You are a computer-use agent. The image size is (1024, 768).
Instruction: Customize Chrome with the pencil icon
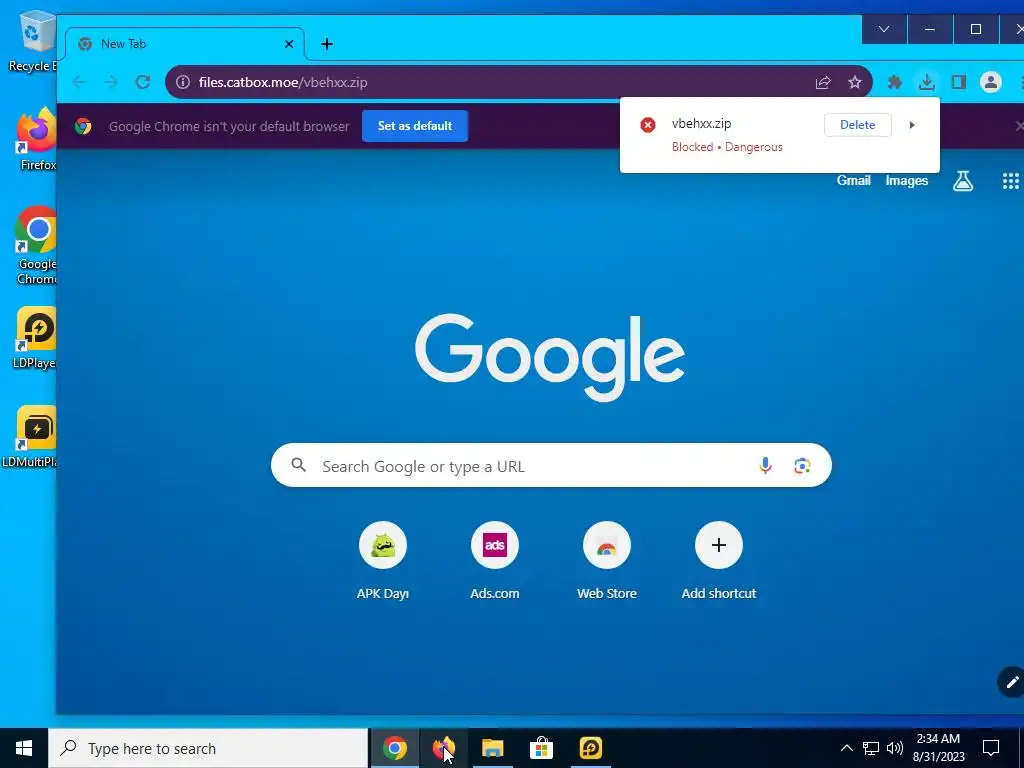coord(1011,682)
